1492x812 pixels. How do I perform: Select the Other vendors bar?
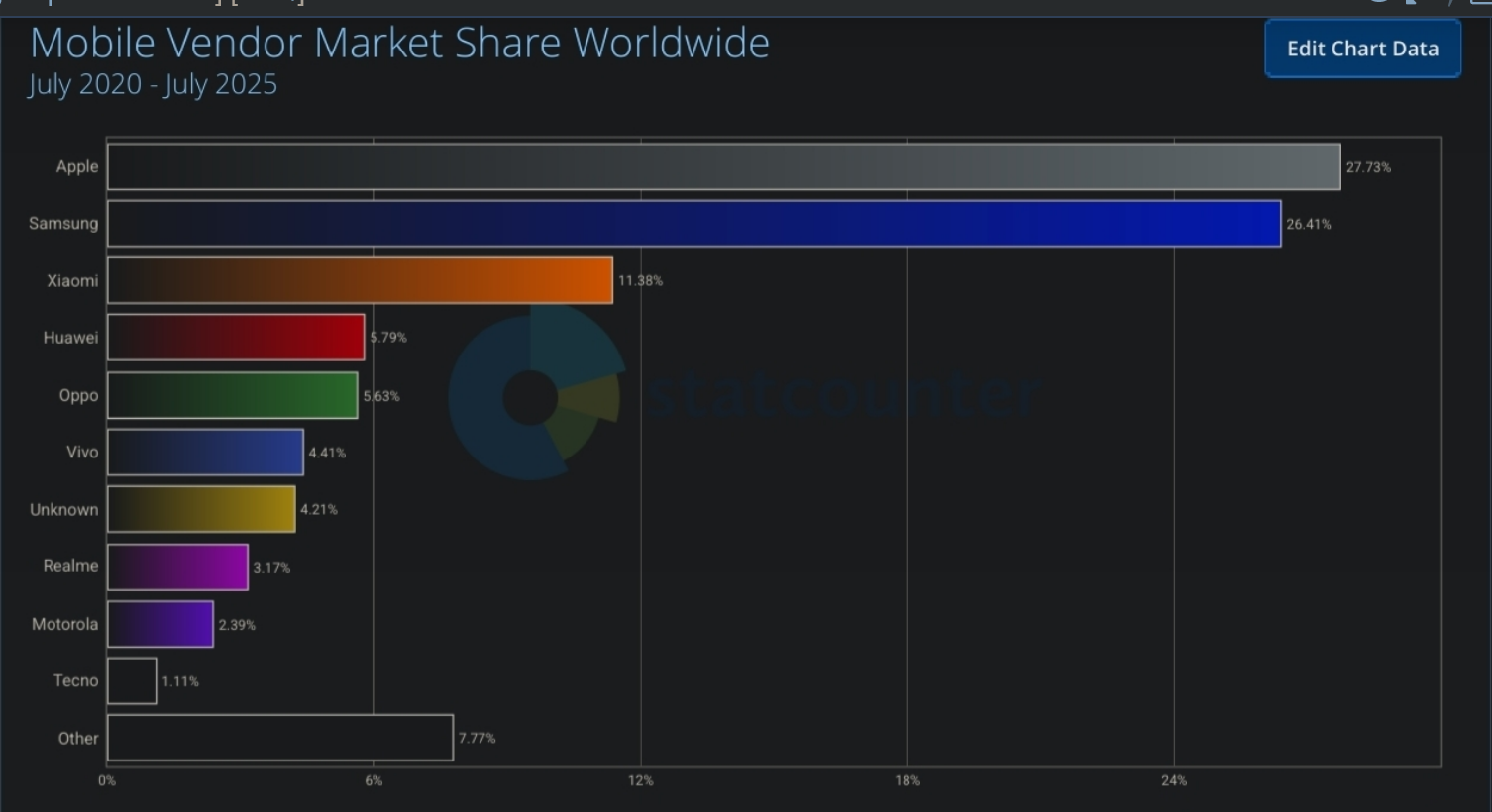(279, 738)
